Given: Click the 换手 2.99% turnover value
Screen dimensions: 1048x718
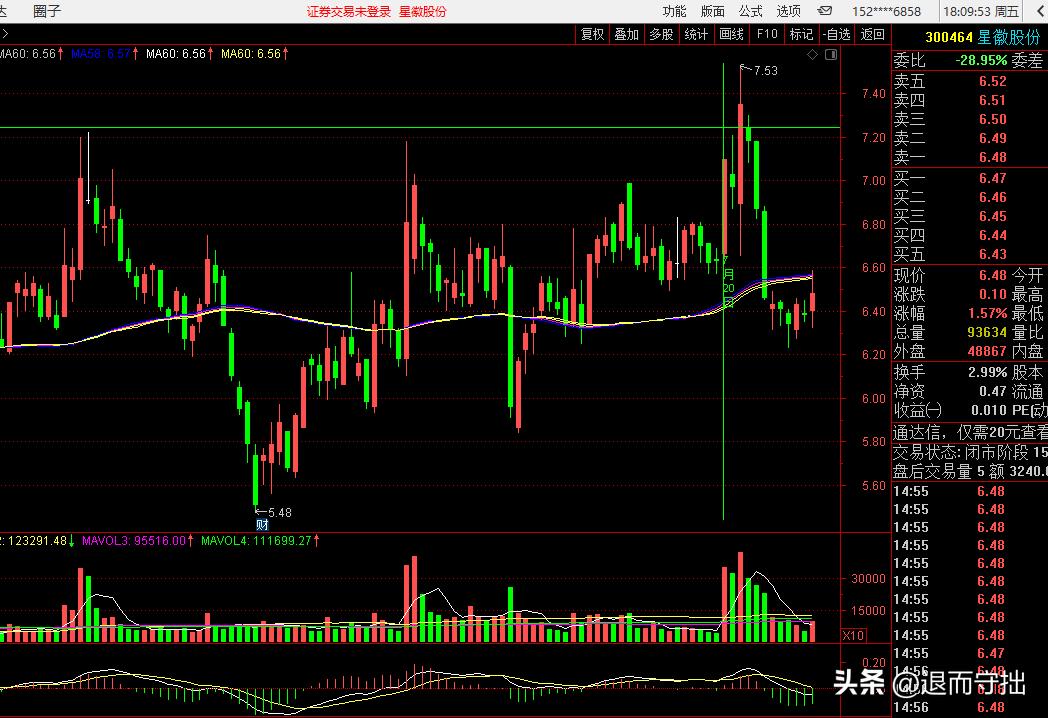Looking at the screenshot, I should click(x=988, y=372).
